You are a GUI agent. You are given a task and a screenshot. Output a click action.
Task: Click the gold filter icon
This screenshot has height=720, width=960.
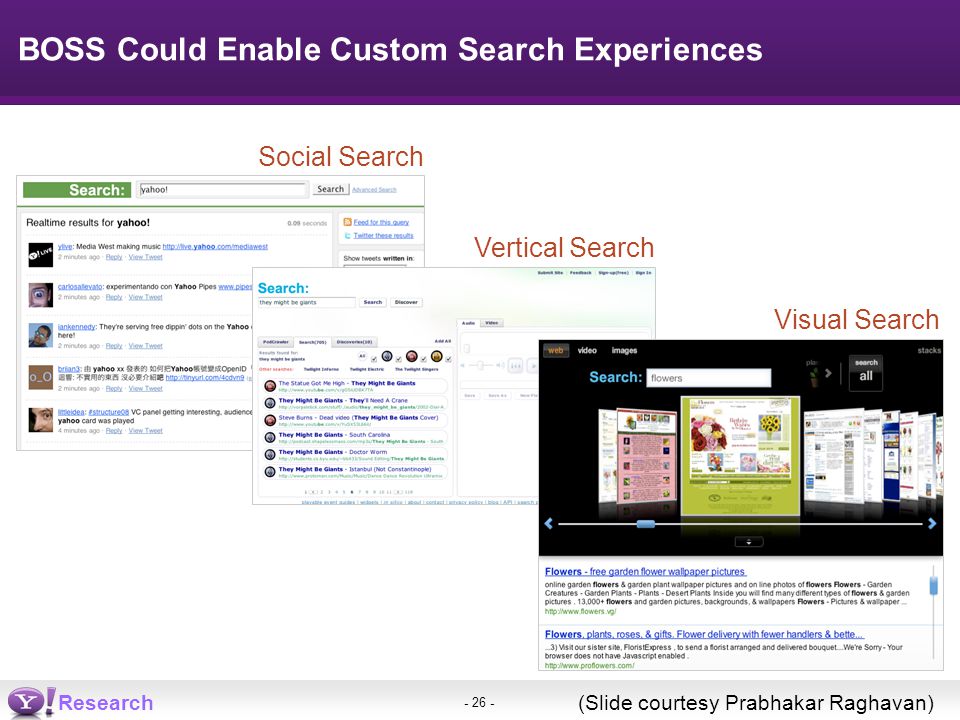tap(437, 356)
